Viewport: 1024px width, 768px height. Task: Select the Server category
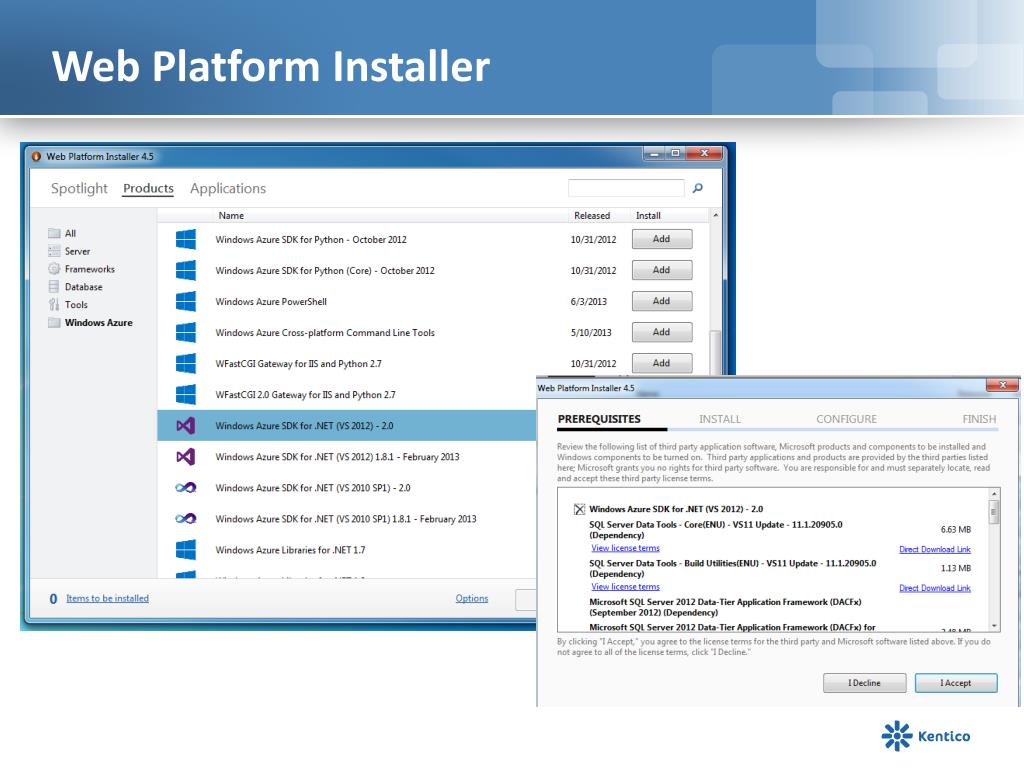pos(77,251)
